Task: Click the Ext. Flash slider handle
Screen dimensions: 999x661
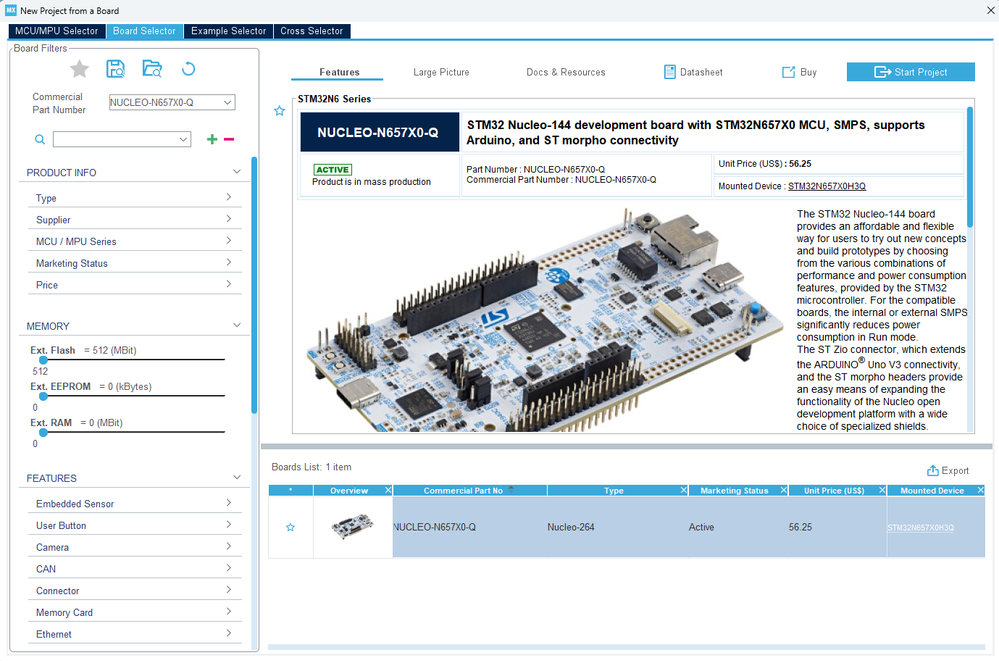Action: (43, 360)
